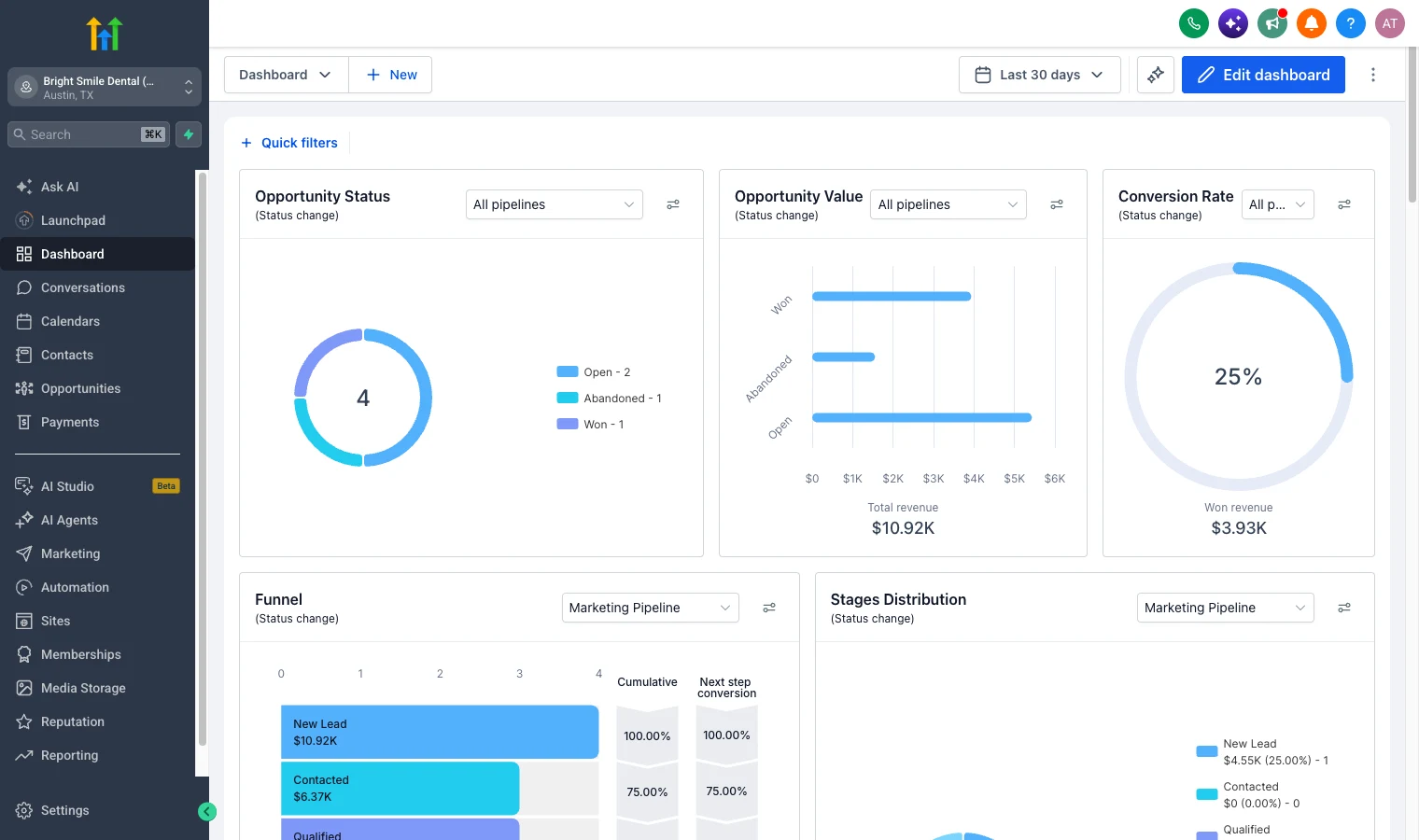Screen dimensions: 1419x840
Task: Open Funnel widget filter settings icon
Action: 769,608
